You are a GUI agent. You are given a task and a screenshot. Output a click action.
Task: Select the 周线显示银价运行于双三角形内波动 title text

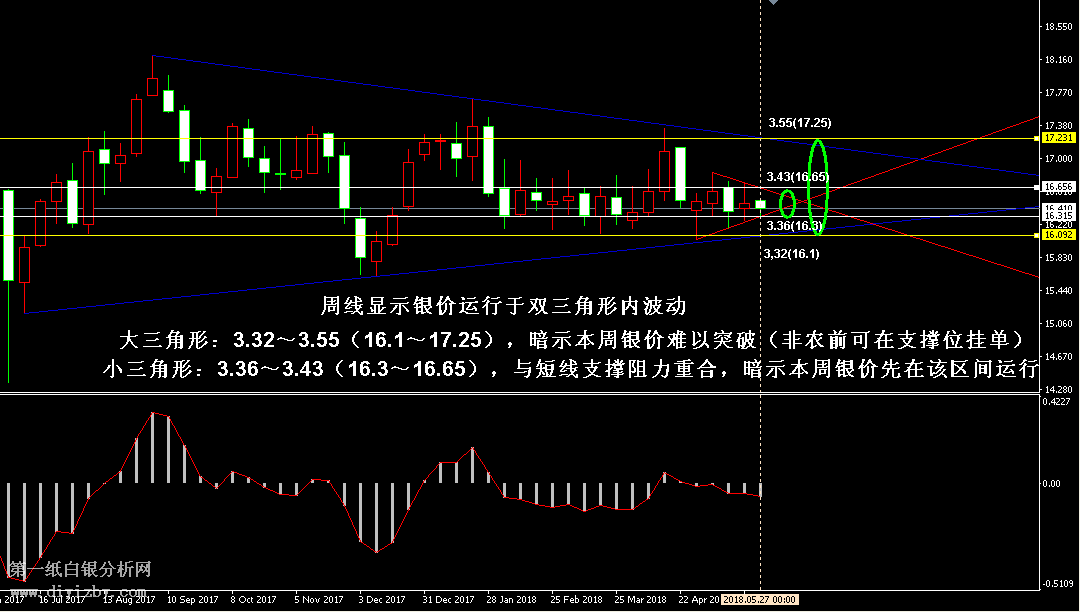[503, 306]
